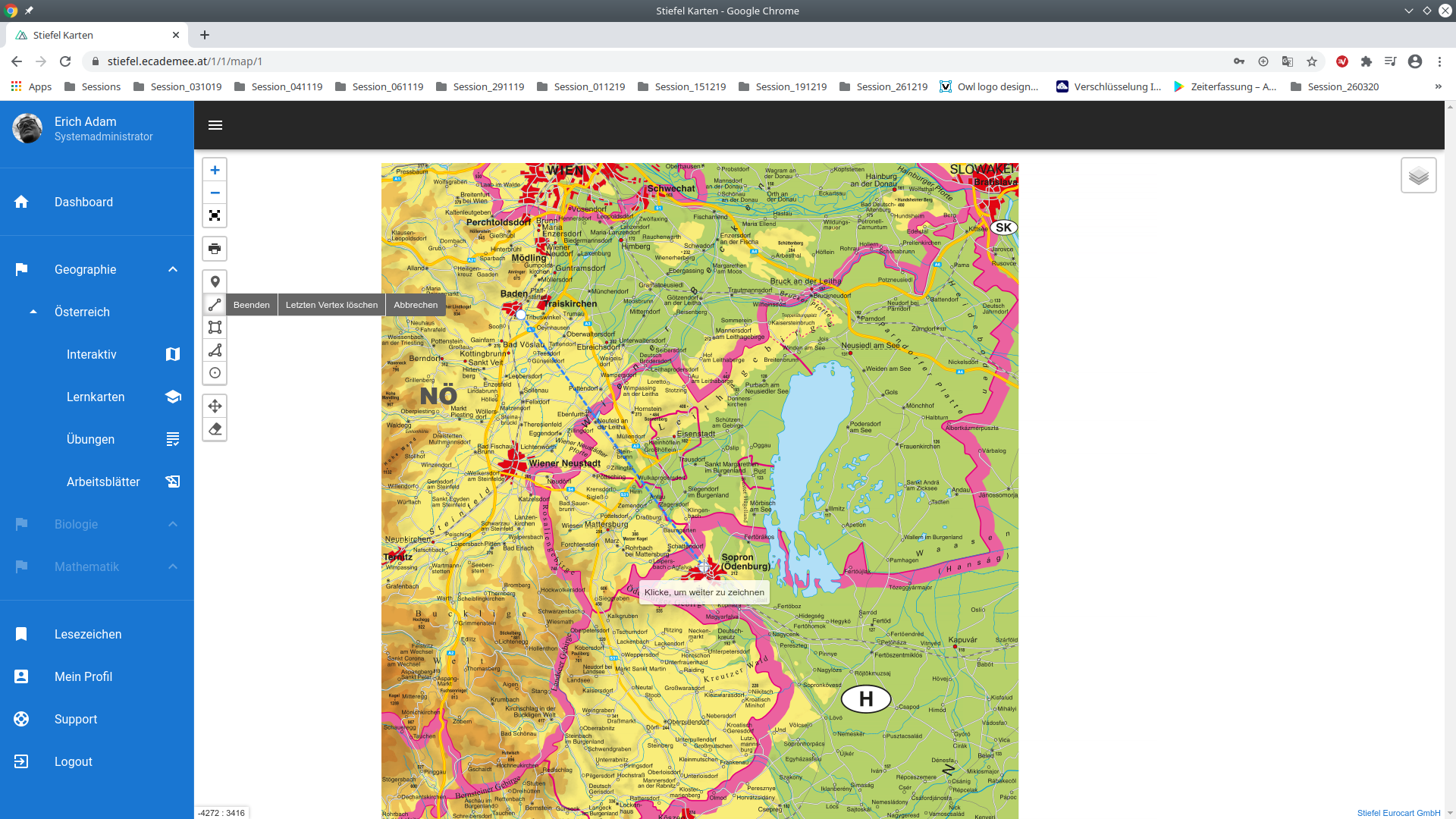Open Lernkarten menu item
The width and height of the screenshot is (1456, 819).
pos(97,397)
